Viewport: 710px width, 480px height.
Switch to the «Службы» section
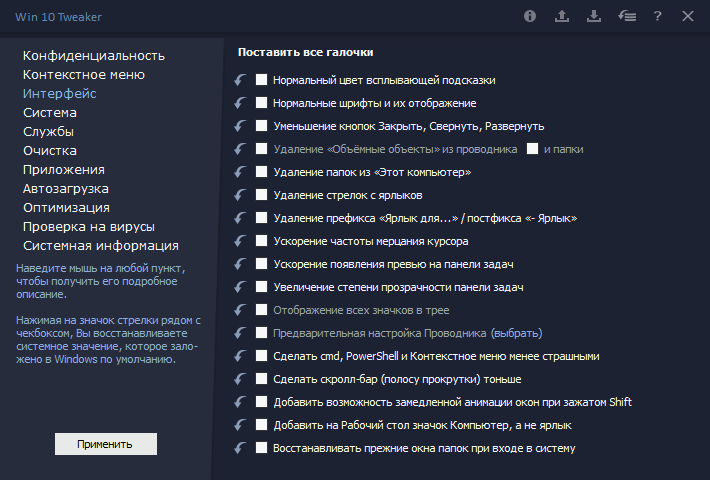click(x=48, y=131)
